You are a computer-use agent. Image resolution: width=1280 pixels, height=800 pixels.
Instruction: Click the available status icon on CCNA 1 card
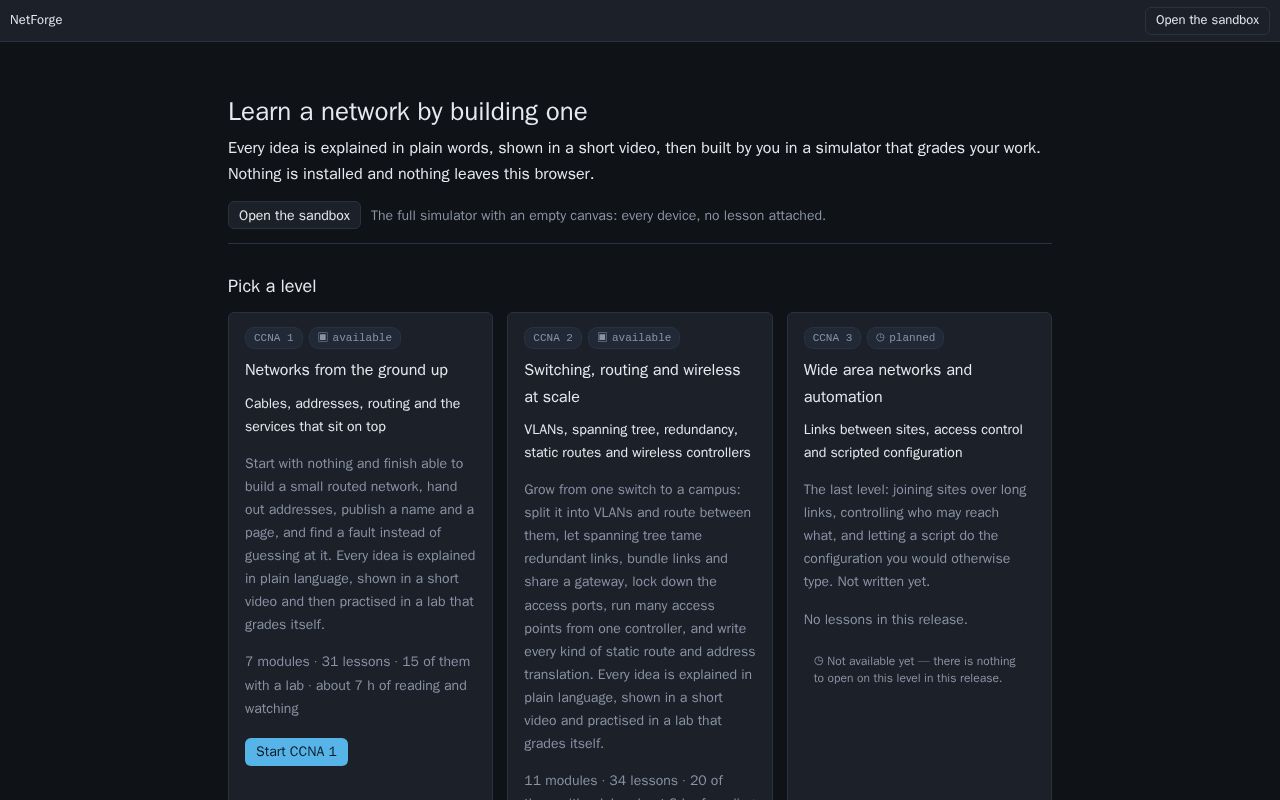(323, 337)
